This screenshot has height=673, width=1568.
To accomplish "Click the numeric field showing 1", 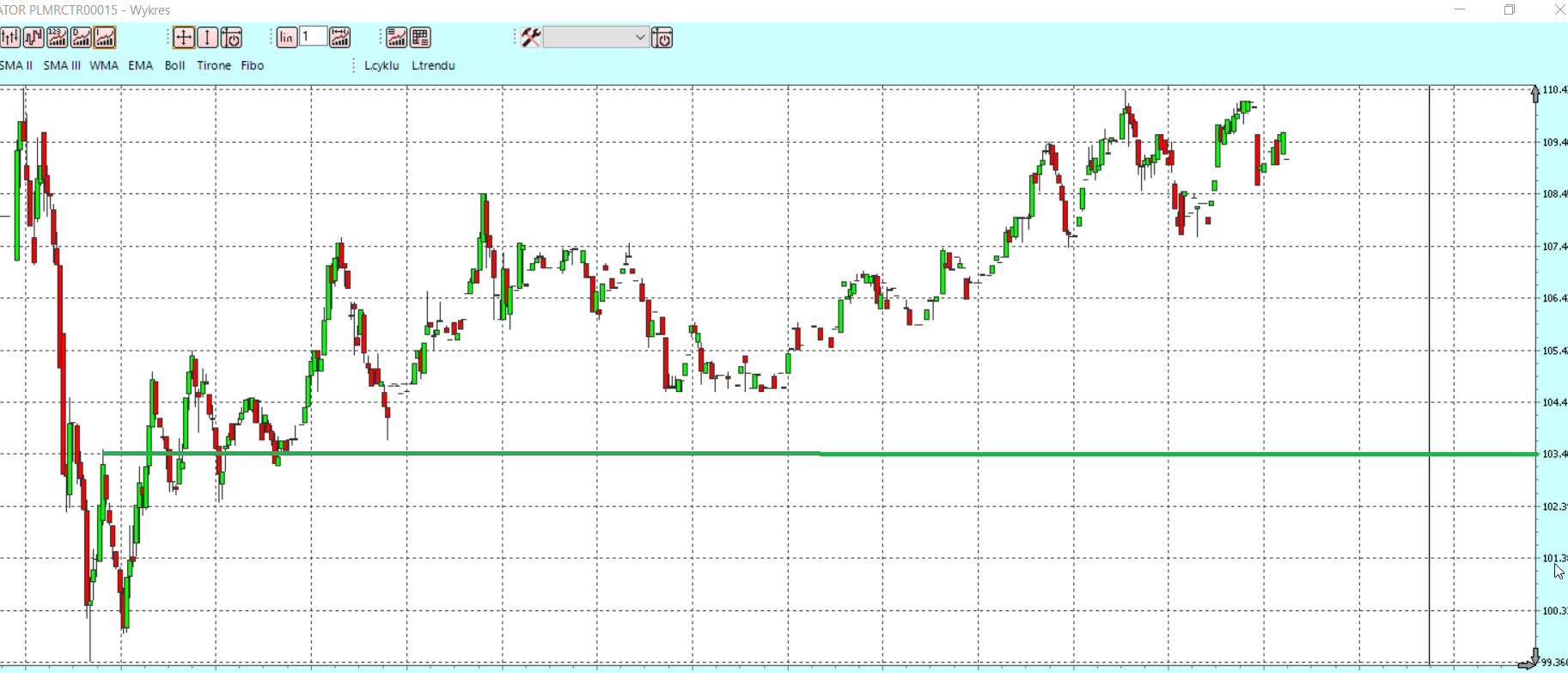I will coord(314,36).
